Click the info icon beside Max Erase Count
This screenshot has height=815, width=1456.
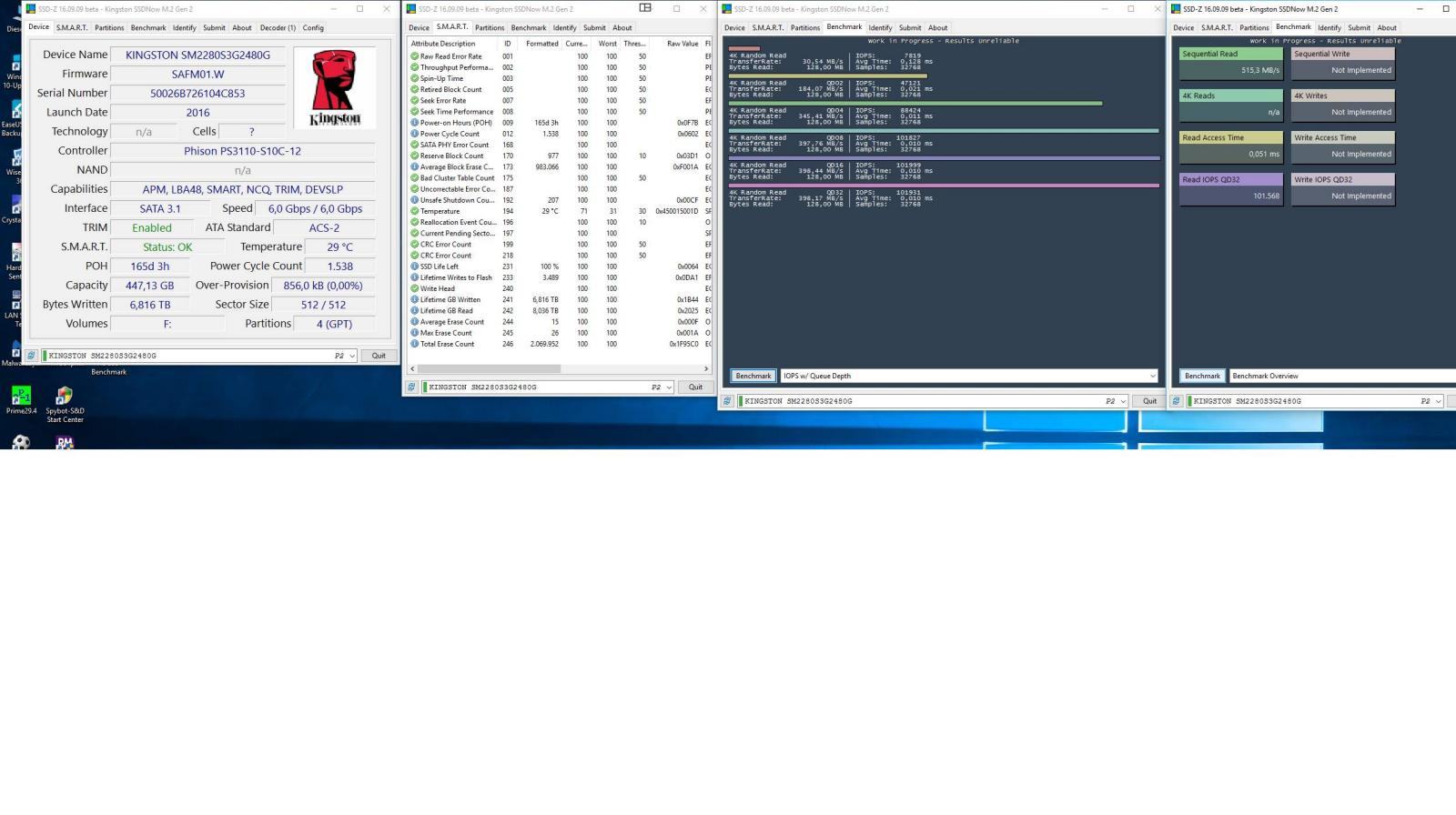[x=415, y=333]
